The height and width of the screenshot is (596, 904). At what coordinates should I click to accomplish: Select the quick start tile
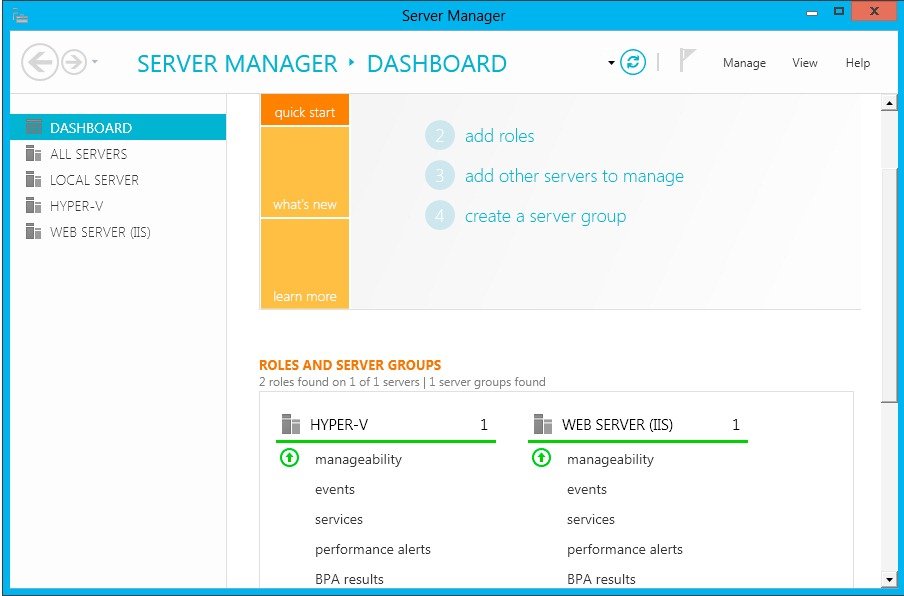coord(304,110)
